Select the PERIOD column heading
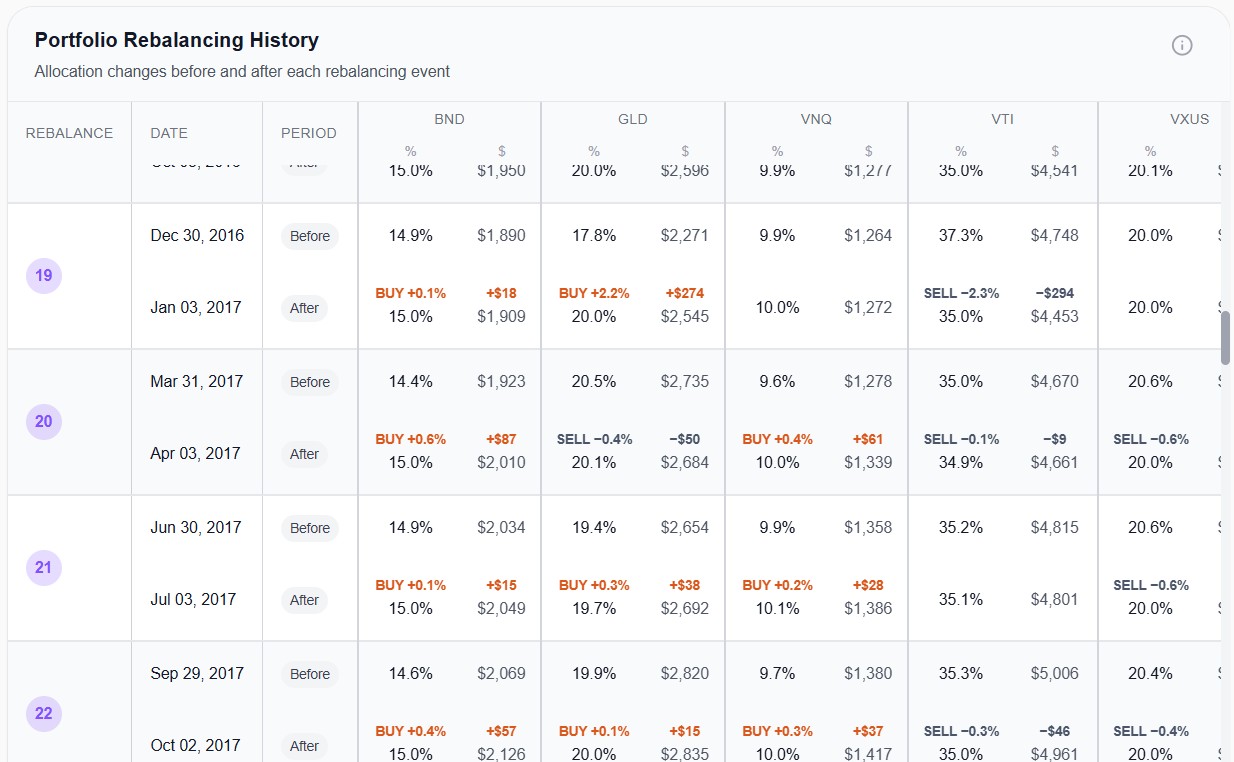This screenshot has height=762, width=1234. tap(308, 132)
